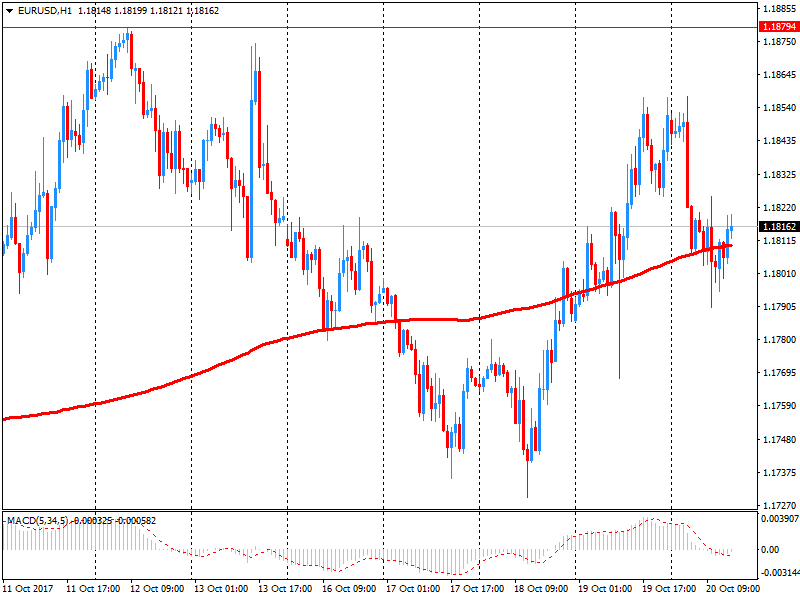Click the EURUSD,H1 chart title text
This screenshot has width=800, height=600.
tap(45, 10)
